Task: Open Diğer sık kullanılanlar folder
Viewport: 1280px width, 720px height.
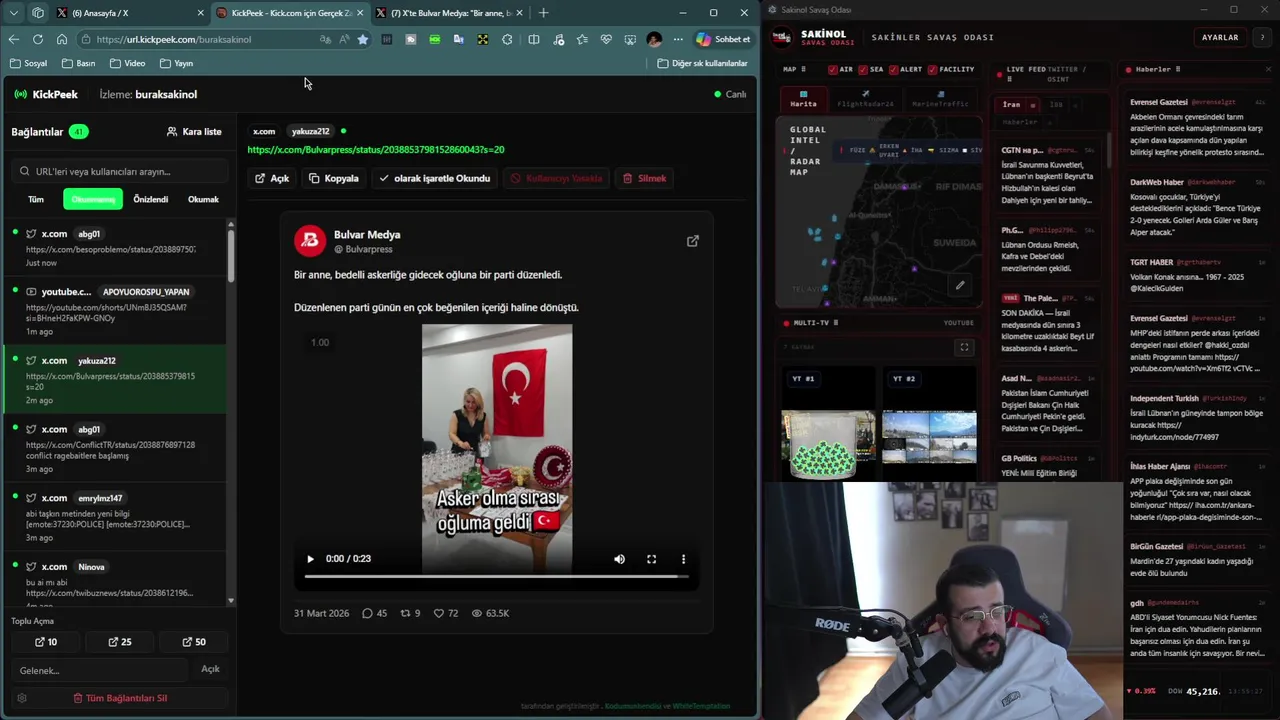Action: [x=702, y=63]
